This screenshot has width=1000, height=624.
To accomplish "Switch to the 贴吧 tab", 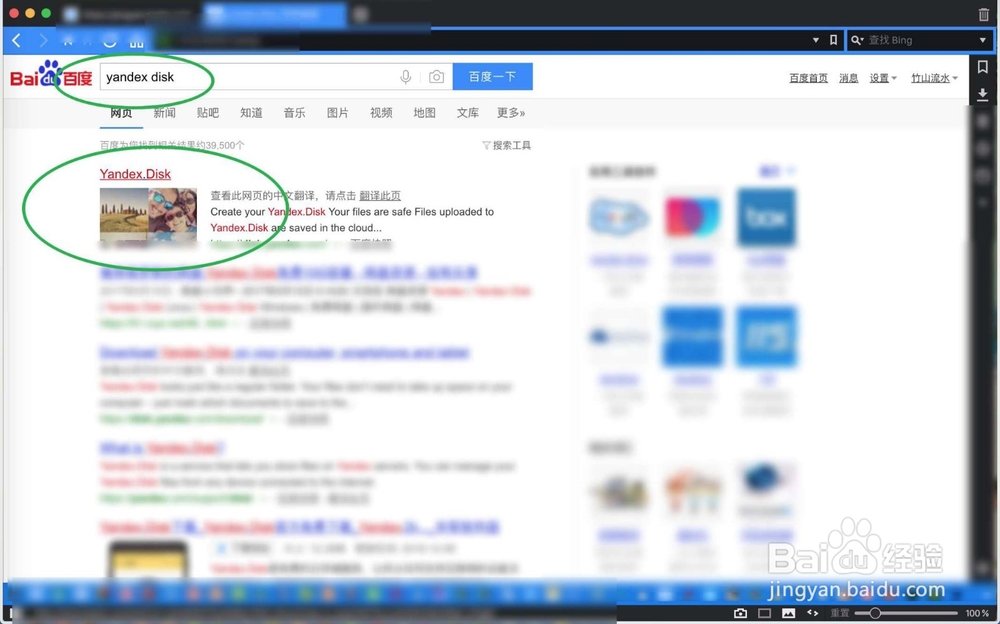I will point(208,113).
